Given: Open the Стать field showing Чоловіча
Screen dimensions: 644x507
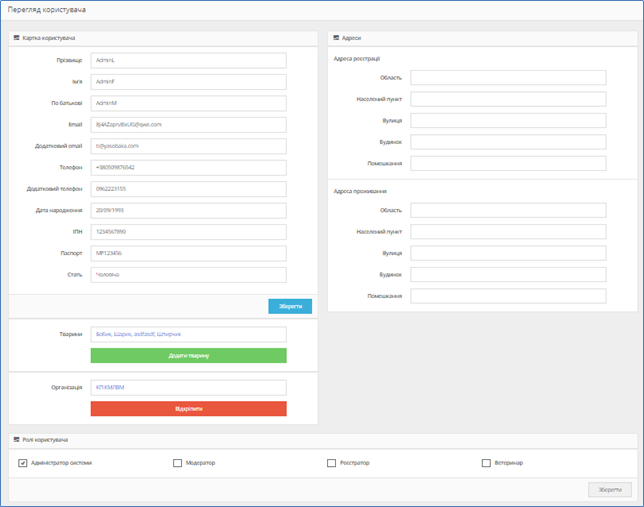Looking at the screenshot, I should (188, 275).
